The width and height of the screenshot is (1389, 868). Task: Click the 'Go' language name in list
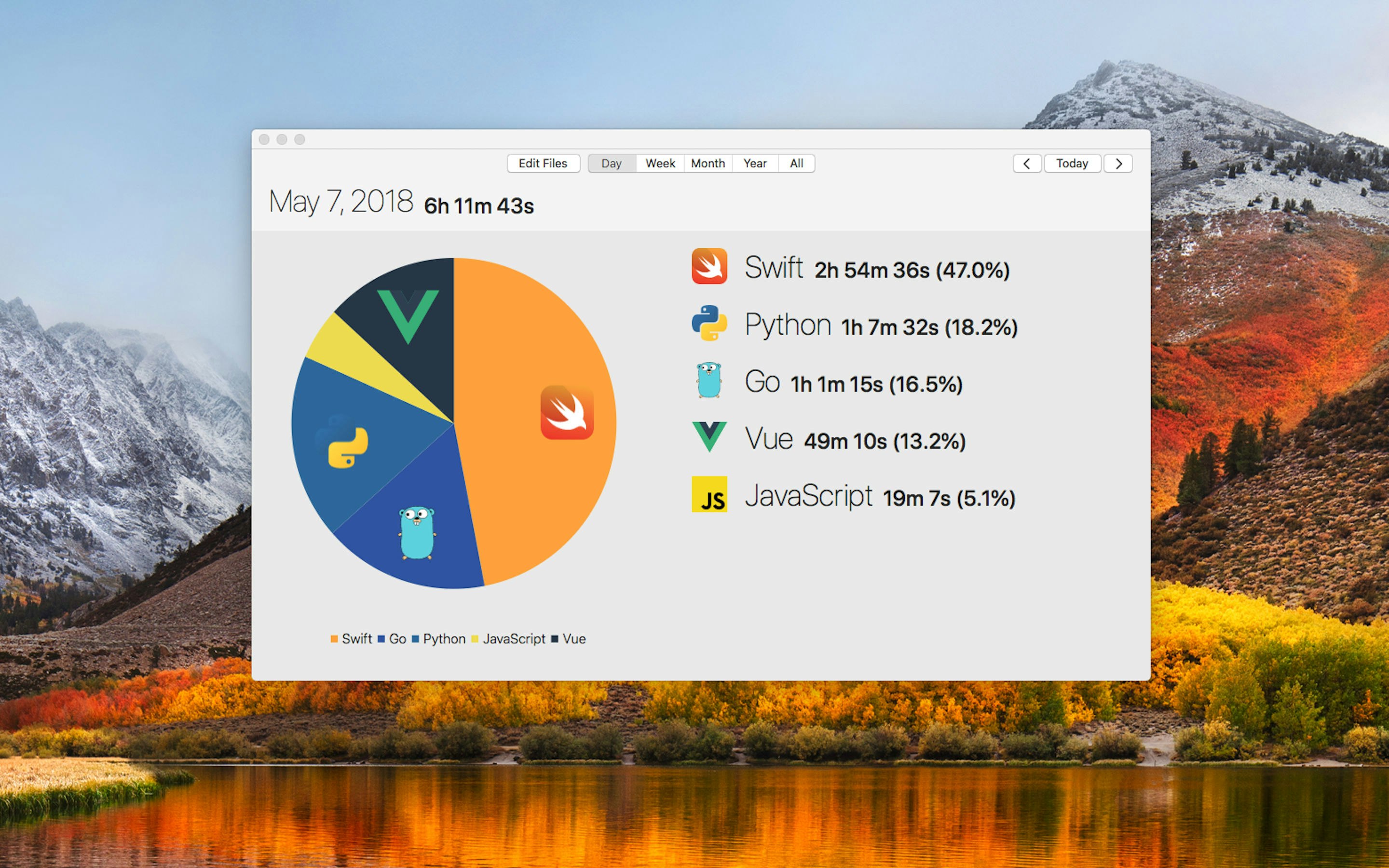click(762, 381)
